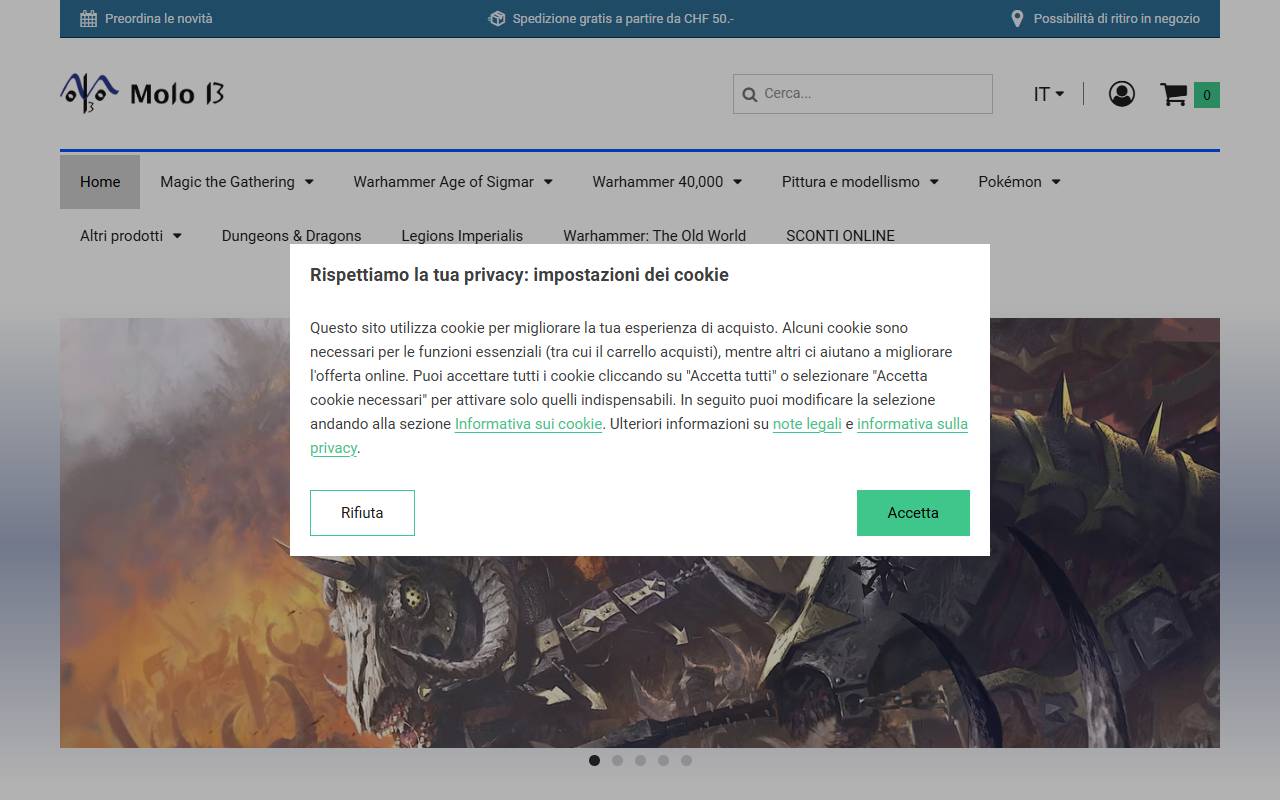The height and width of the screenshot is (800, 1280).
Task: Click the green cart item count badge
Action: pos(1207,95)
